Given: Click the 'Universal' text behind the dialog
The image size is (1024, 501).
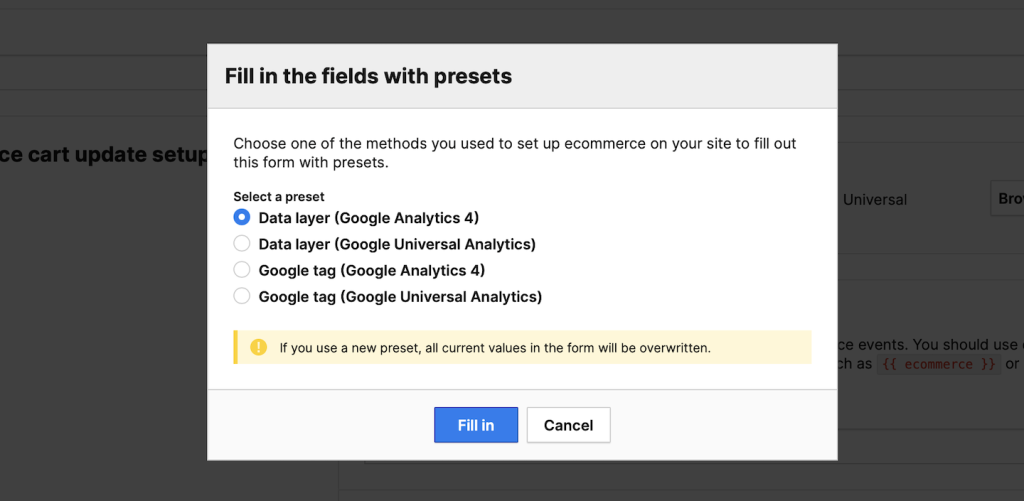Looking at the screenshot, I should (874, 200).
